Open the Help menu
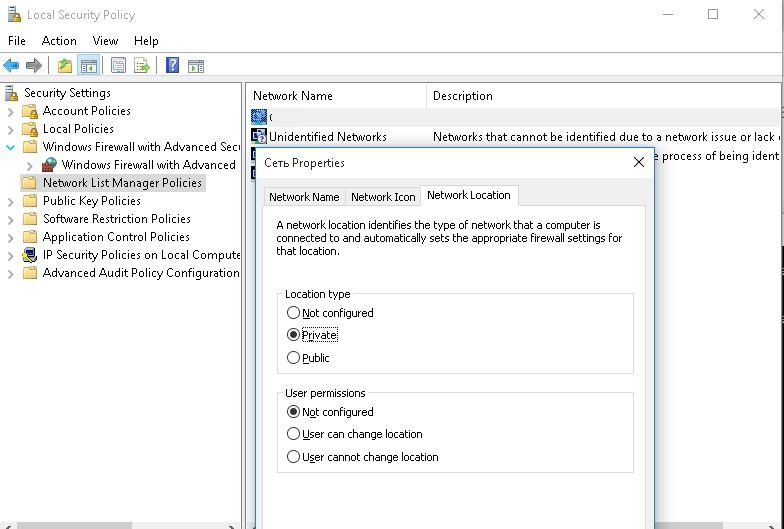Image resolution: width=784 pixels, height=529 pixels. pos(146,41)
